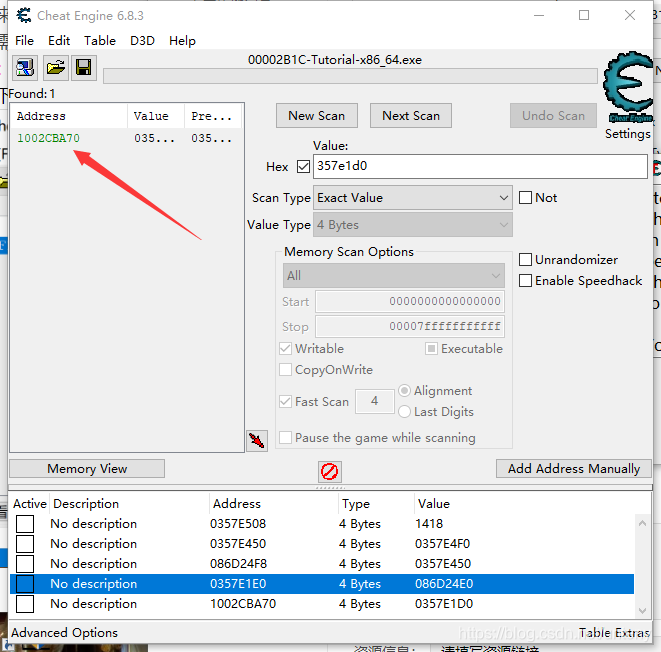Open the memory region All dropdown

pos(394,276)
